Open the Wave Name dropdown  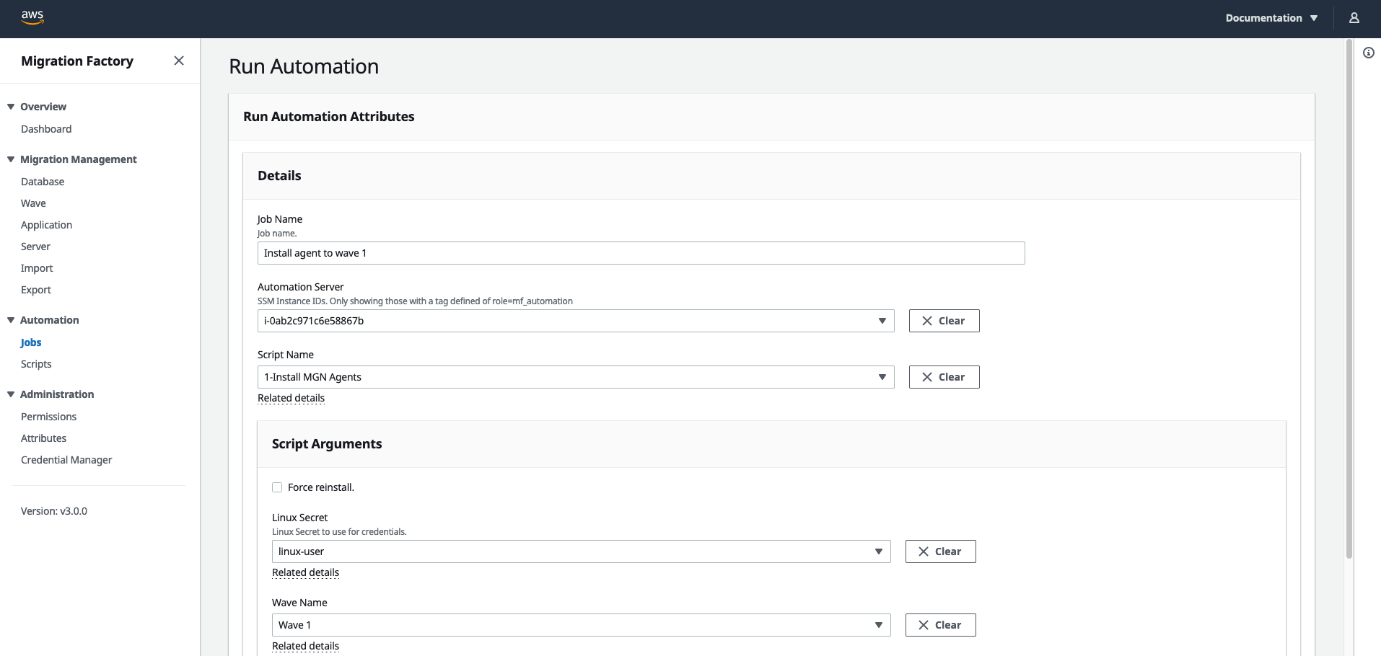pyautogui.click(x=879, y=624)
